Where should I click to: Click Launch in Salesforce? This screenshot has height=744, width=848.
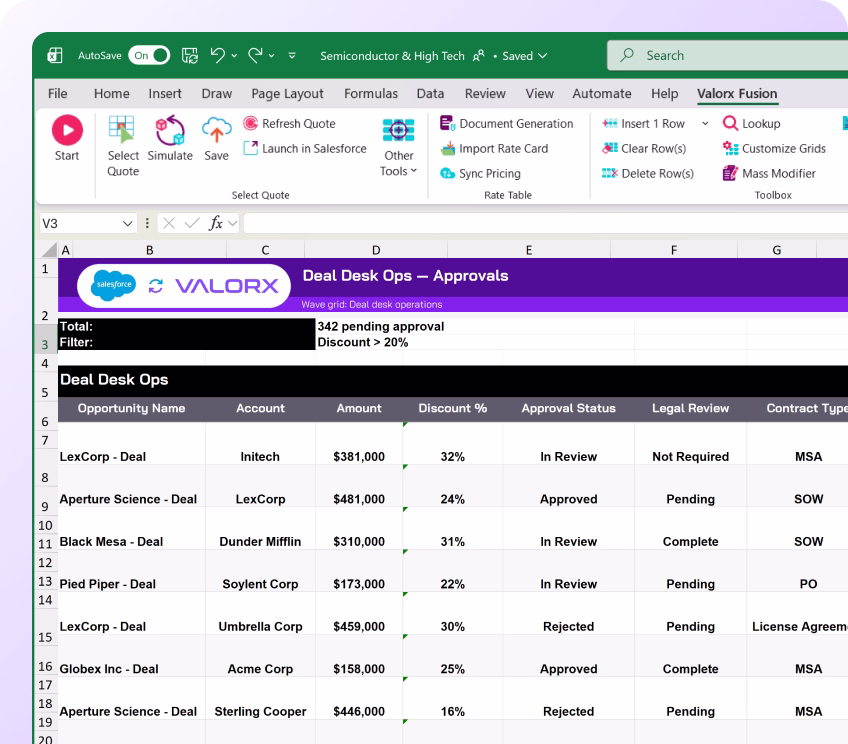305,148
